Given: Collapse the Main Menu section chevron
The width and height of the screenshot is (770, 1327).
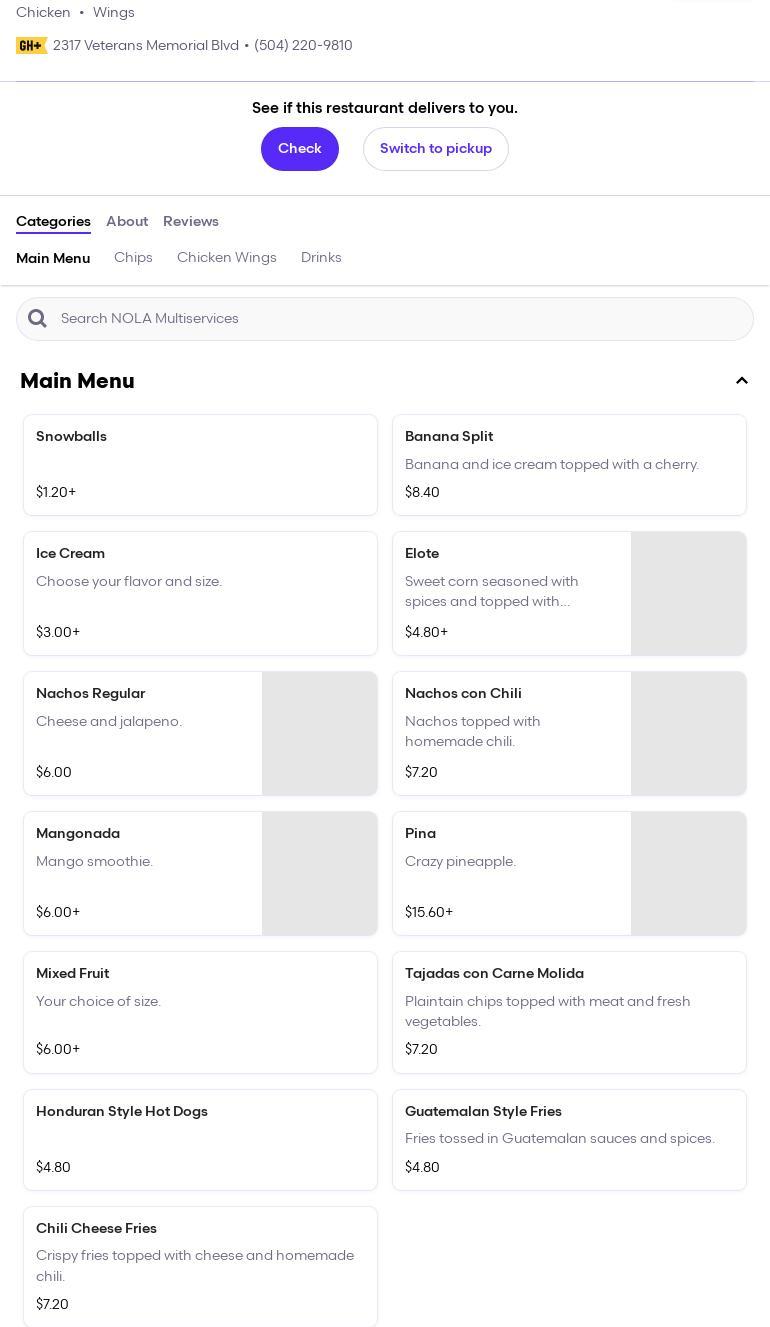Looking at the screenshot, I should [742, 381].
